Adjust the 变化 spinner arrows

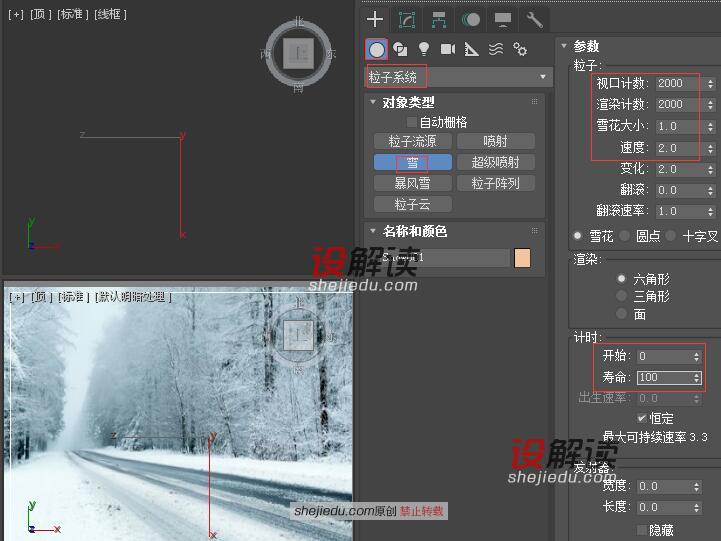point(710,169)
